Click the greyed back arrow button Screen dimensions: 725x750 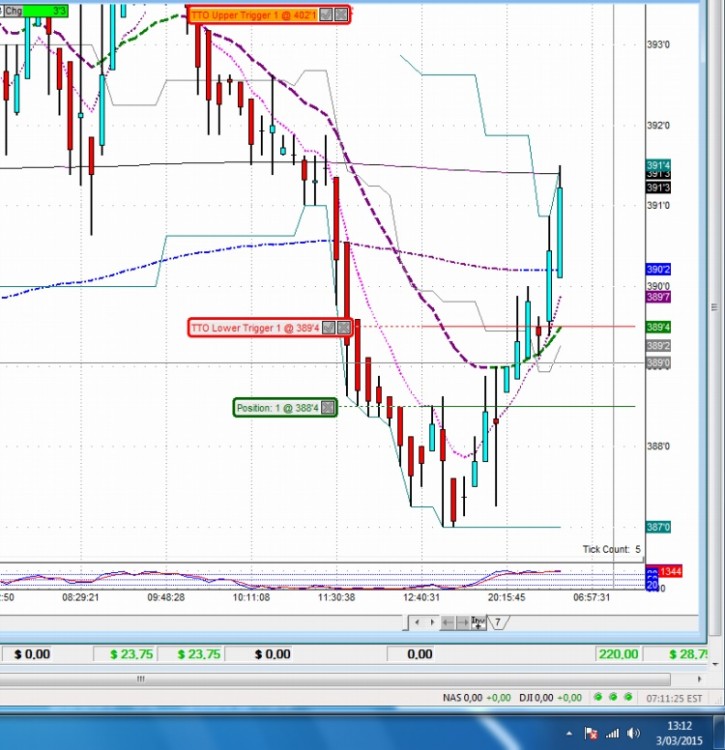(447, 622)
